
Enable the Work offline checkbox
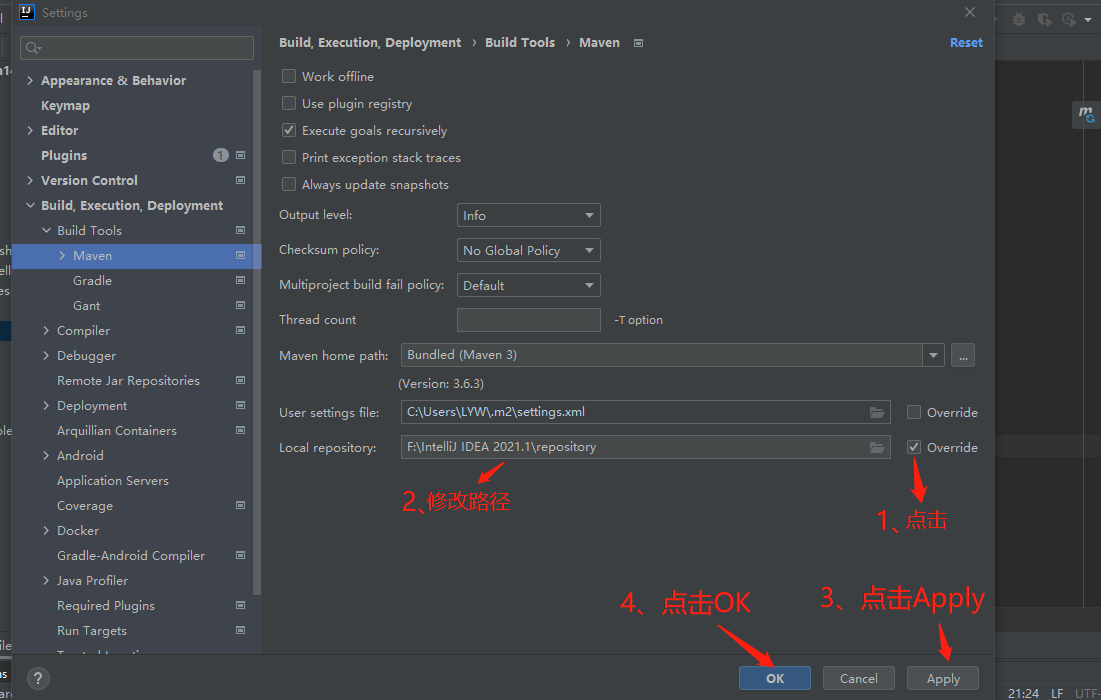tap(289, 76)
